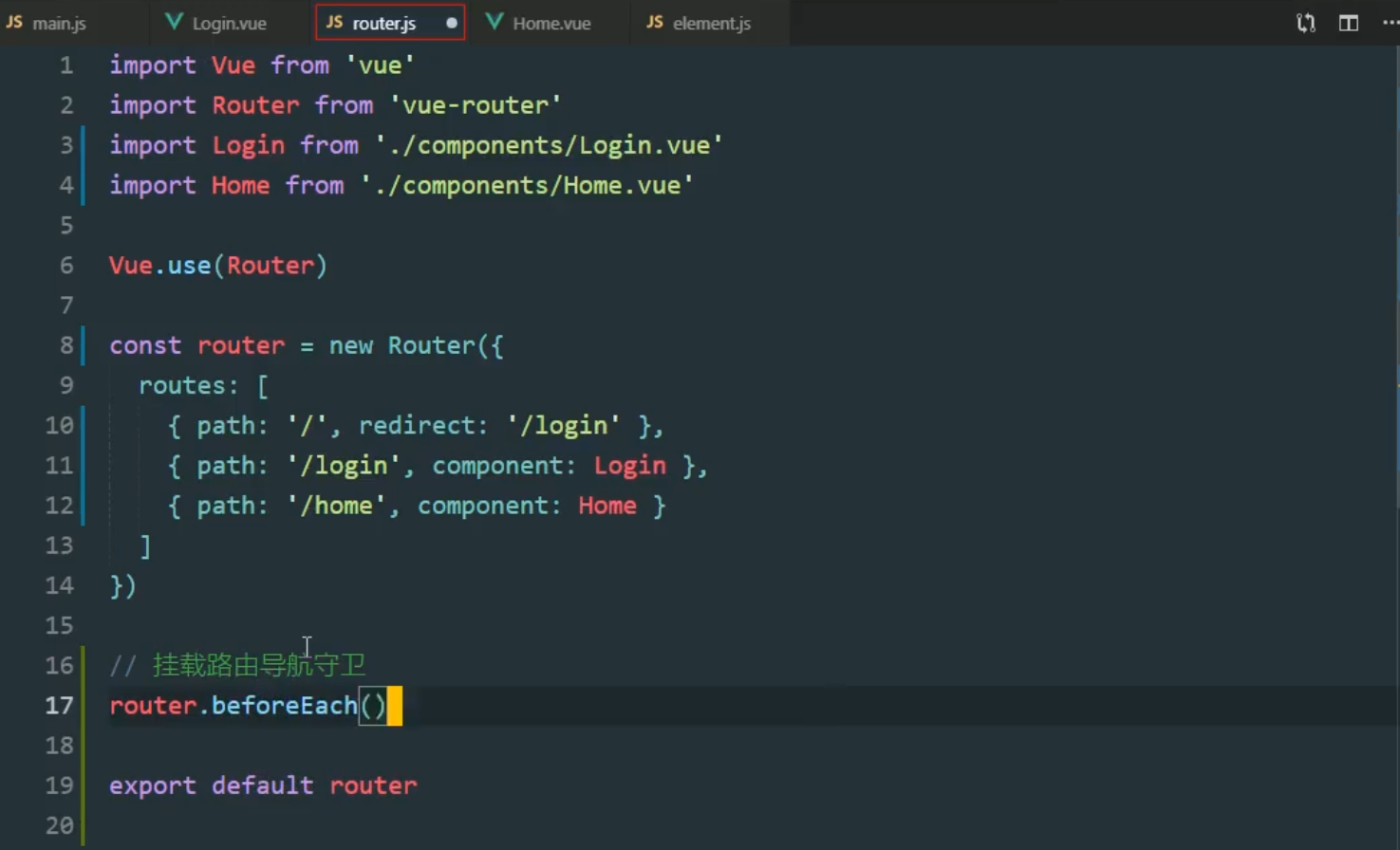Screen dimensions: 1400x850
Task: Open changes compare icon in editor toolbar
Action: (x=1306, y=23)
